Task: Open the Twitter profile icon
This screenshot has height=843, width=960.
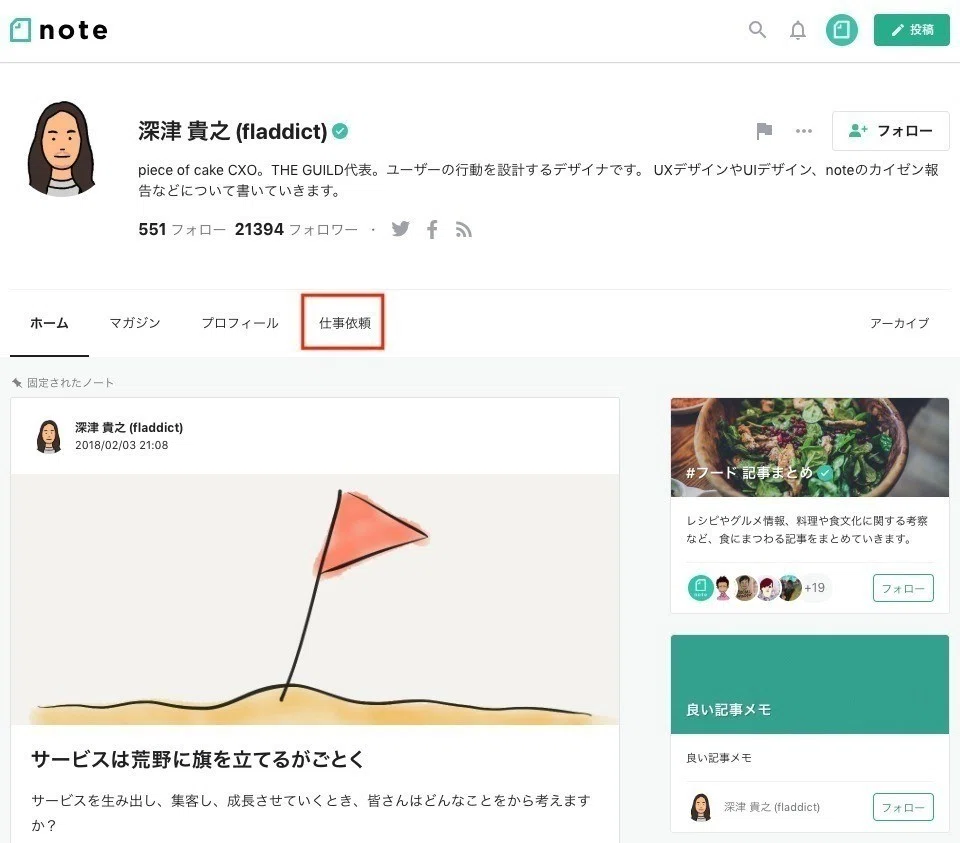Action: (400, 229)
